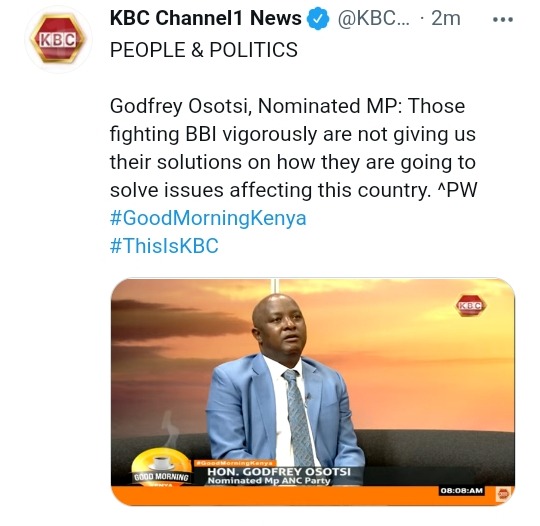Click the PEOPLE & POLITICS heading text
The image size is (540, 526).
coord(204,50)
